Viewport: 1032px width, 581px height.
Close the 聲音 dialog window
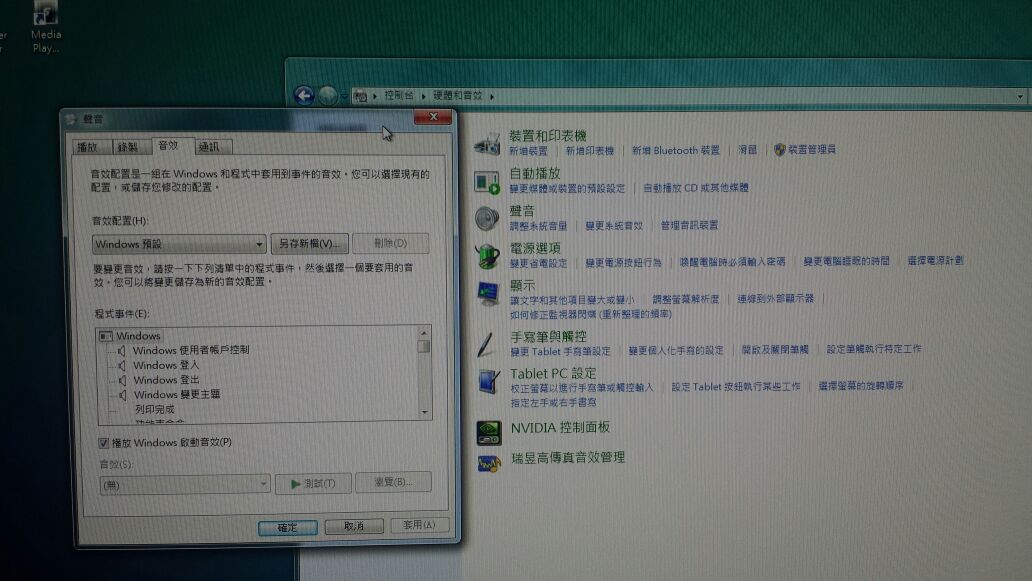[433, 117]
